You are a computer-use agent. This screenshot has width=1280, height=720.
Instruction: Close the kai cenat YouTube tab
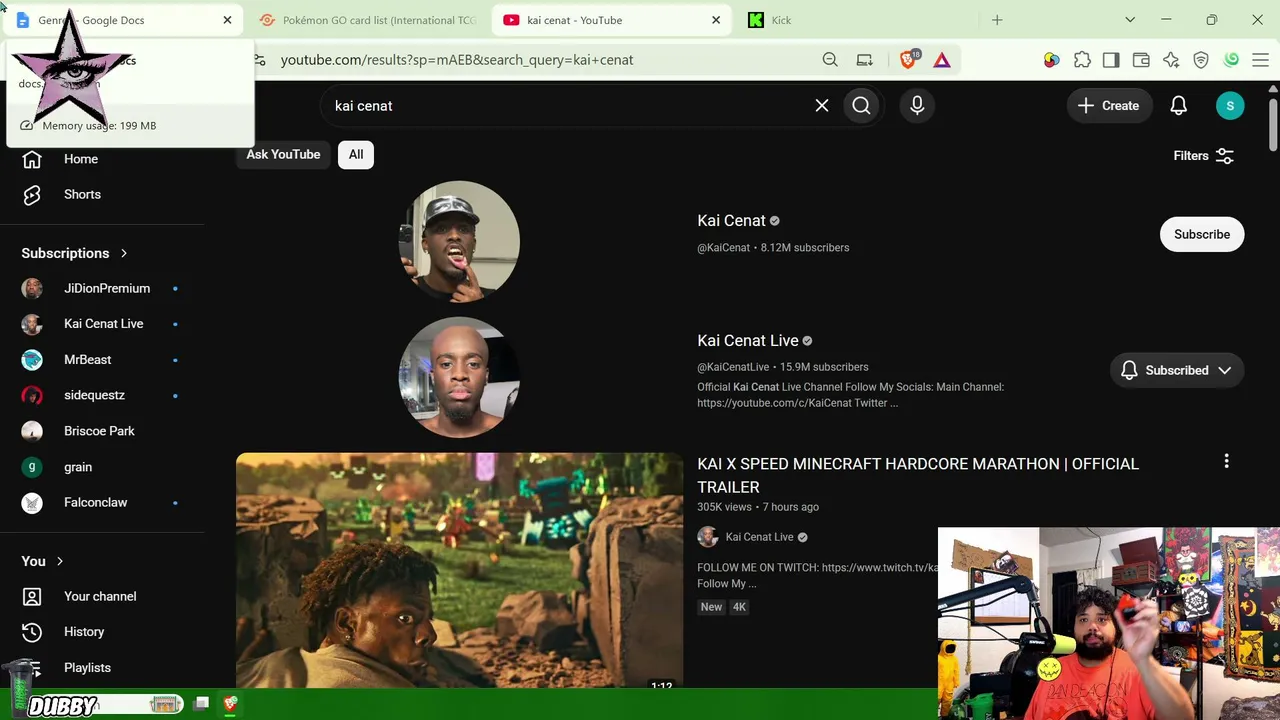pos(716,20)
